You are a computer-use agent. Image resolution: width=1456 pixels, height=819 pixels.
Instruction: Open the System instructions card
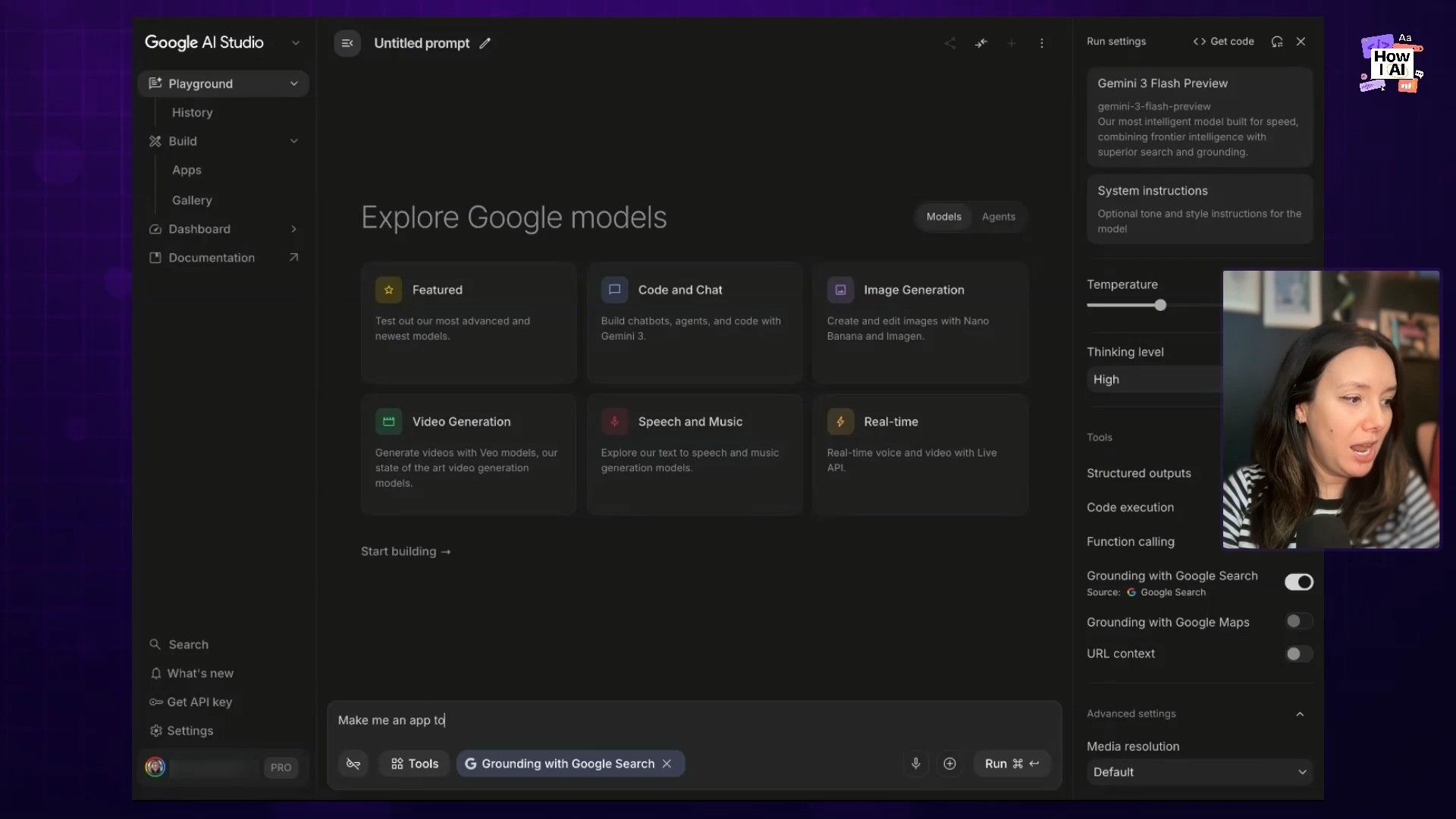click(x=1200, y=209)
